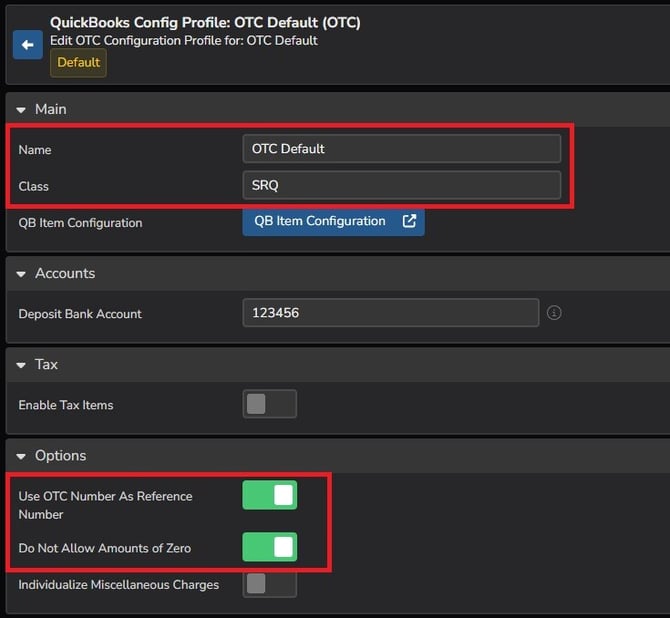The width and height of the screenshot is (670, 618).
Task: Click the info icon beside Deposit Bank Account
Action: 554,313
